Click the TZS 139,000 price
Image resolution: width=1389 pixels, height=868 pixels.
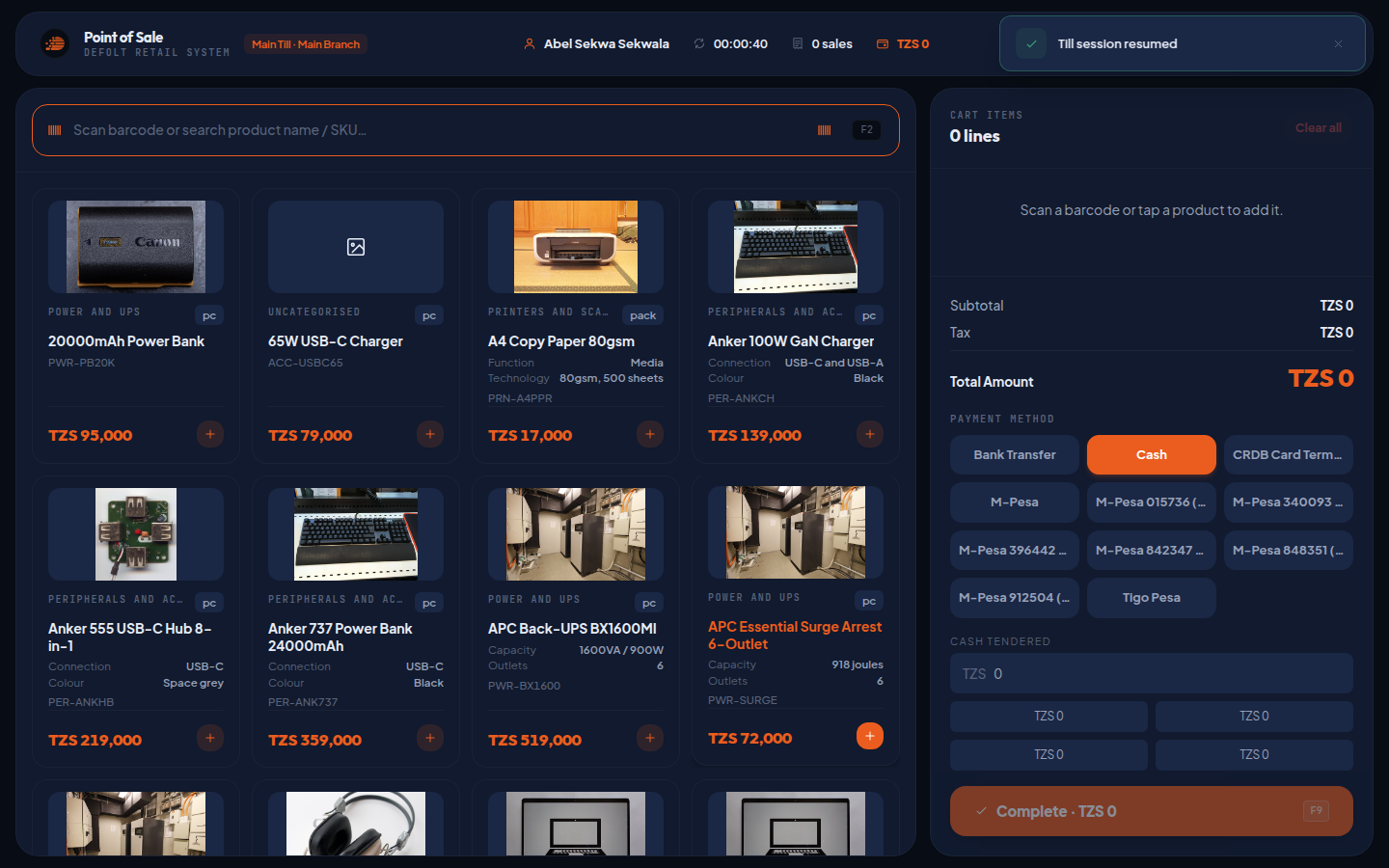click(754, 436)
